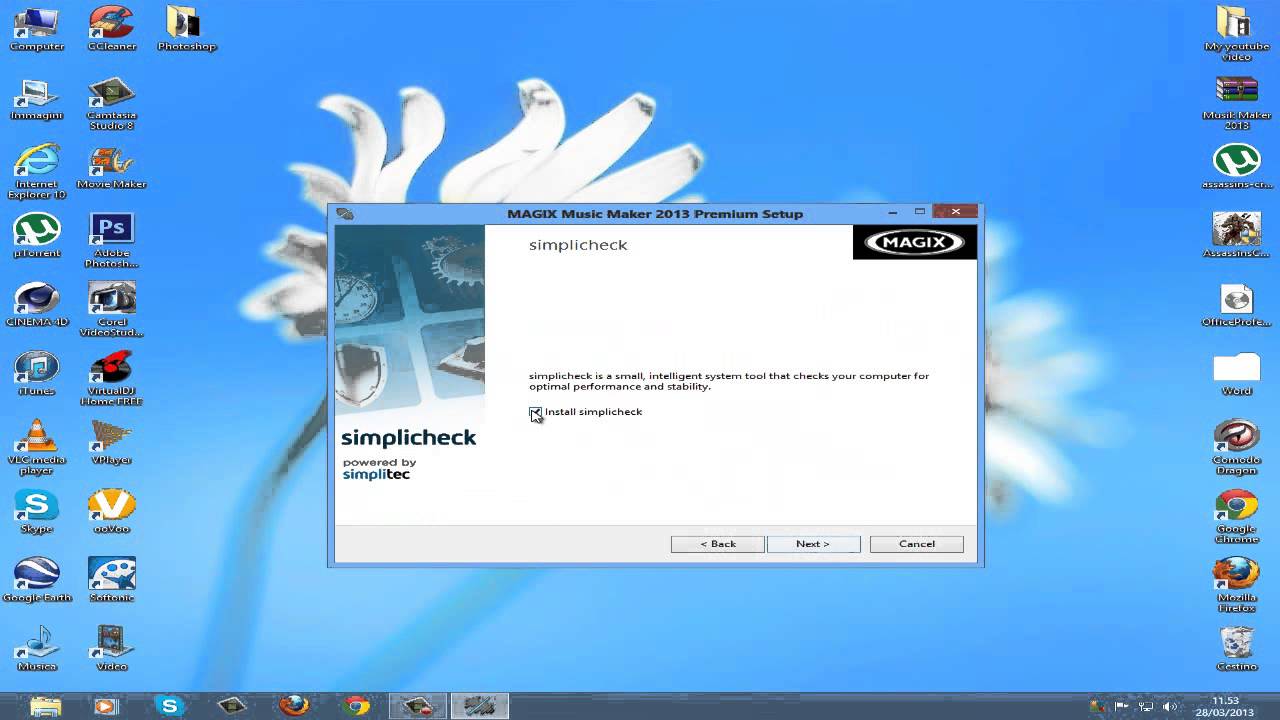Open Google Earth desktop shortcut
Screen dimensions: 1280x720
36,581
